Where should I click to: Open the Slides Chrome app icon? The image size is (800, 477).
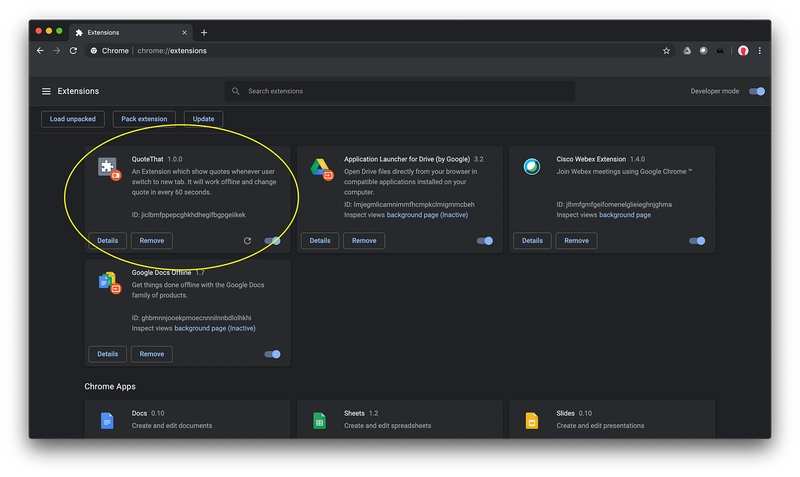point(532,421)
